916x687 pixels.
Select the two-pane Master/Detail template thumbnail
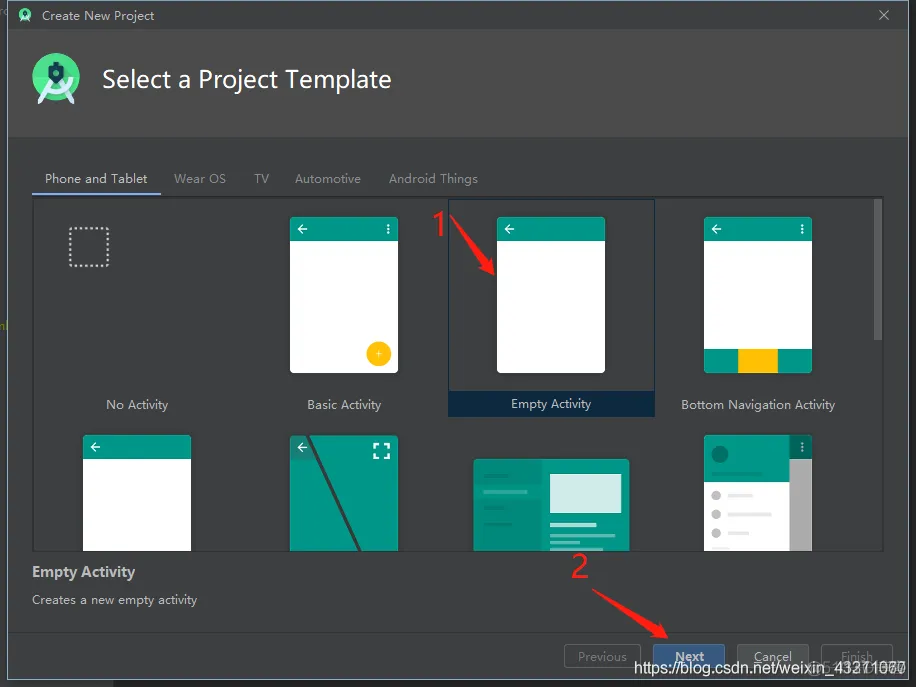click(x=551, y=505)
